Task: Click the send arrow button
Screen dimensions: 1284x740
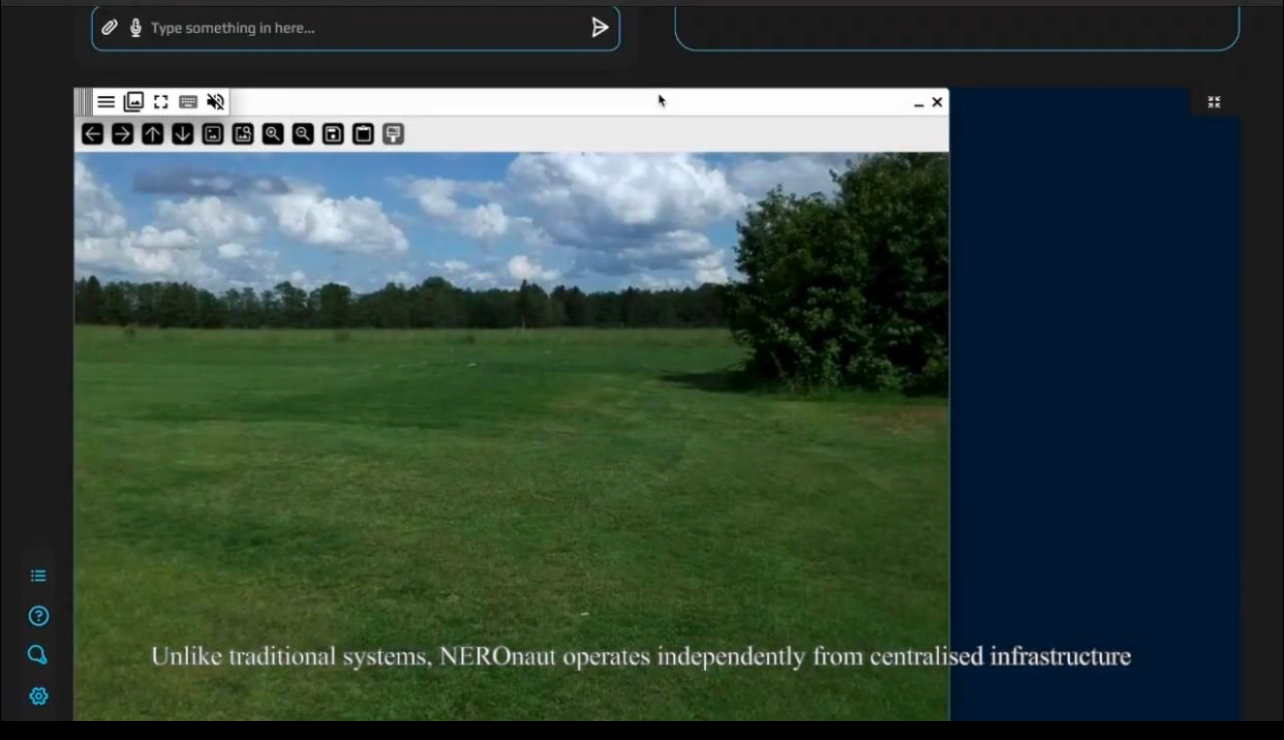Action: click(599, 28)
